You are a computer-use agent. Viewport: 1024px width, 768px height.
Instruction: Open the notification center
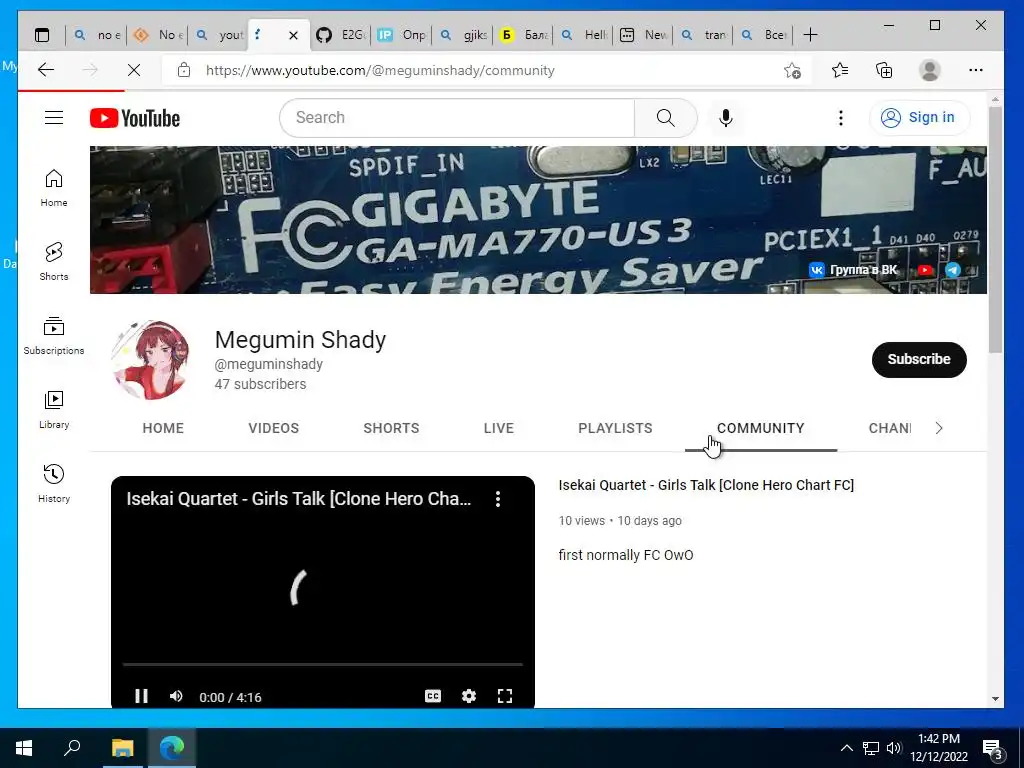point(993,749)
